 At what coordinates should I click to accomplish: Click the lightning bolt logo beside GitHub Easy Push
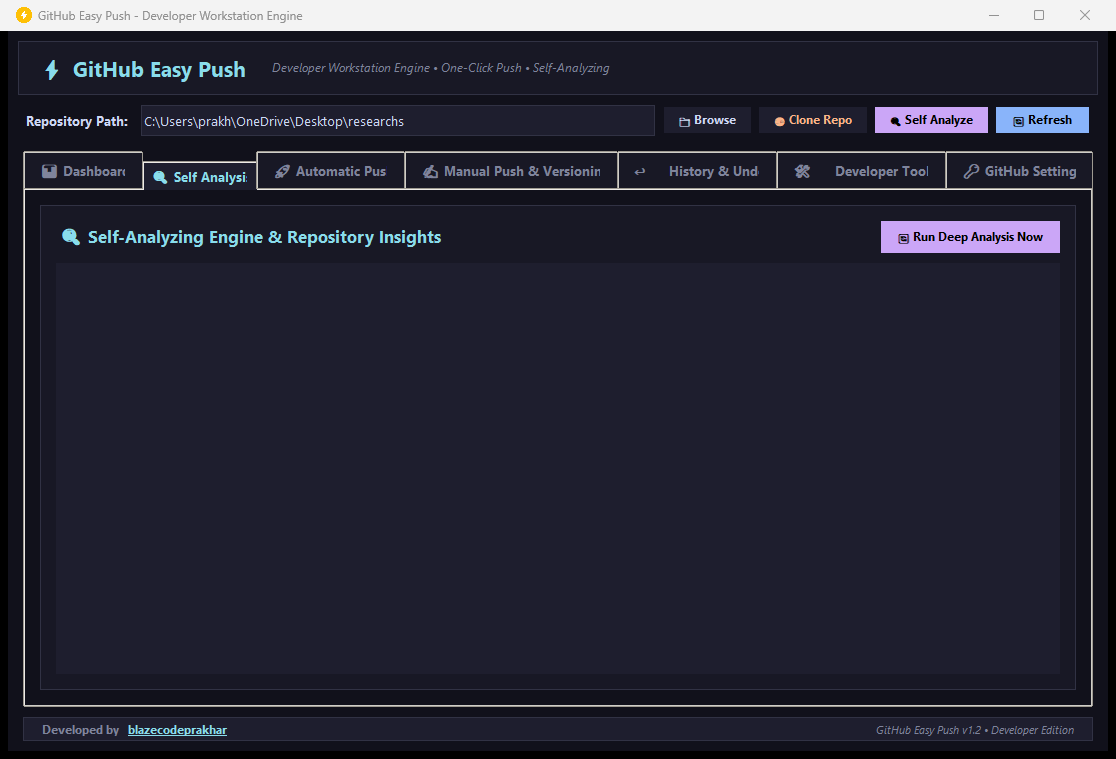[52, 70]
